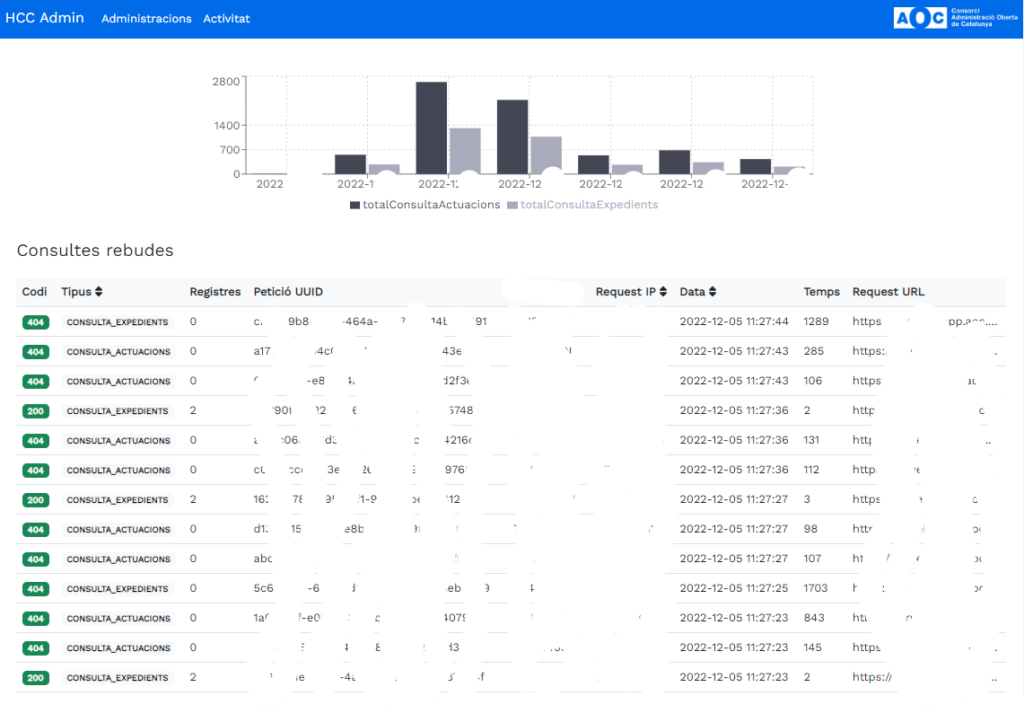Sort table by Tipus column arrows
1024x722 pixels.
click(x=98, y=292)
